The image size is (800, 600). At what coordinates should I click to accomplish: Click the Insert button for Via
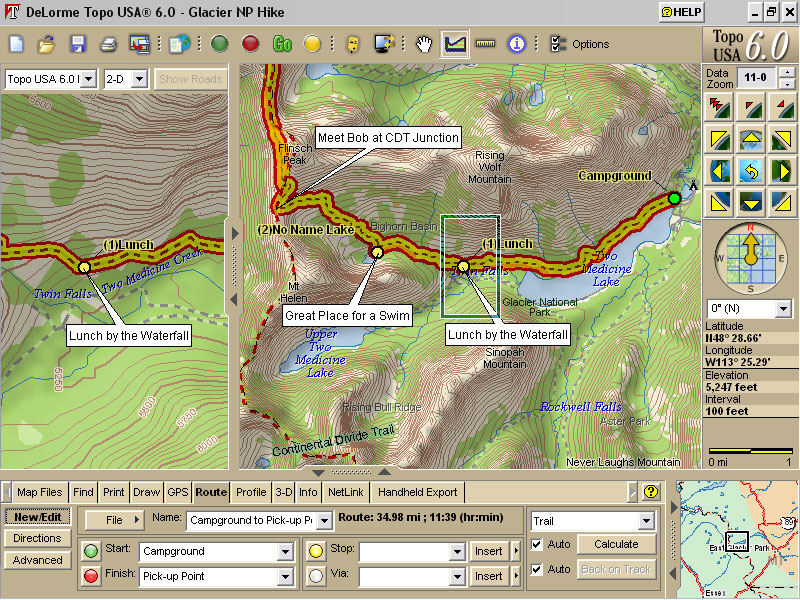click(x=489, y=577)
